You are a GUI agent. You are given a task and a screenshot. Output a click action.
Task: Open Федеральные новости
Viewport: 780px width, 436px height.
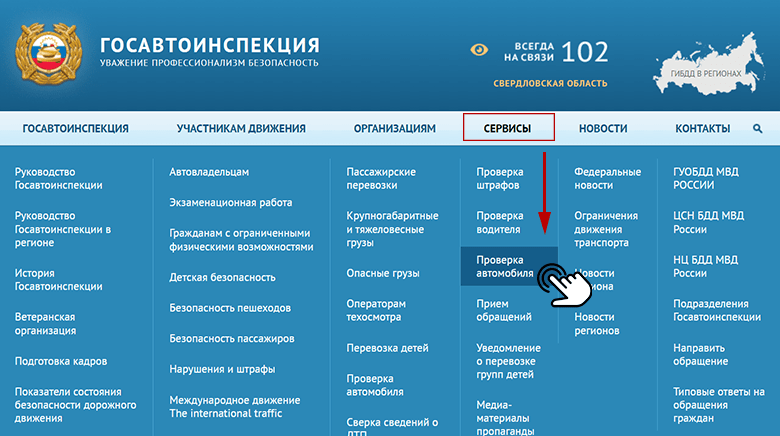click(x=608, y=179)
